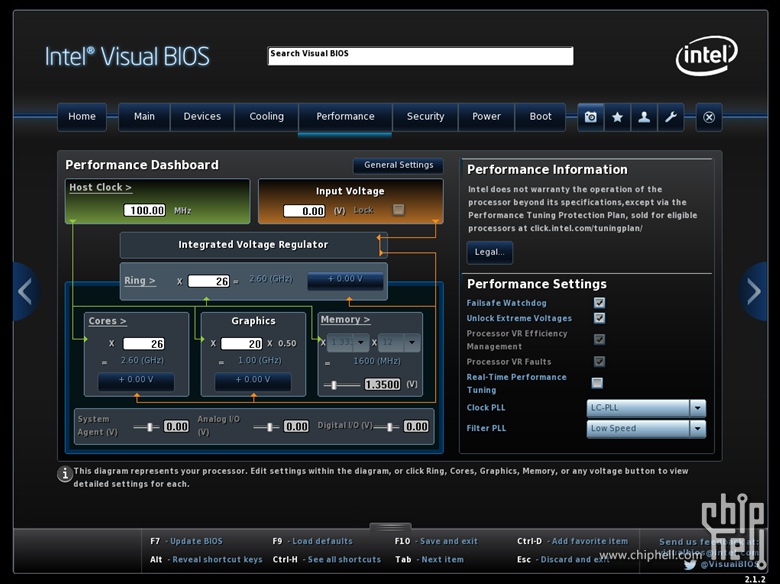Screen dimensions: 780x584
Task: Click the Analog I/O 0.00 field
Action: 296,427
